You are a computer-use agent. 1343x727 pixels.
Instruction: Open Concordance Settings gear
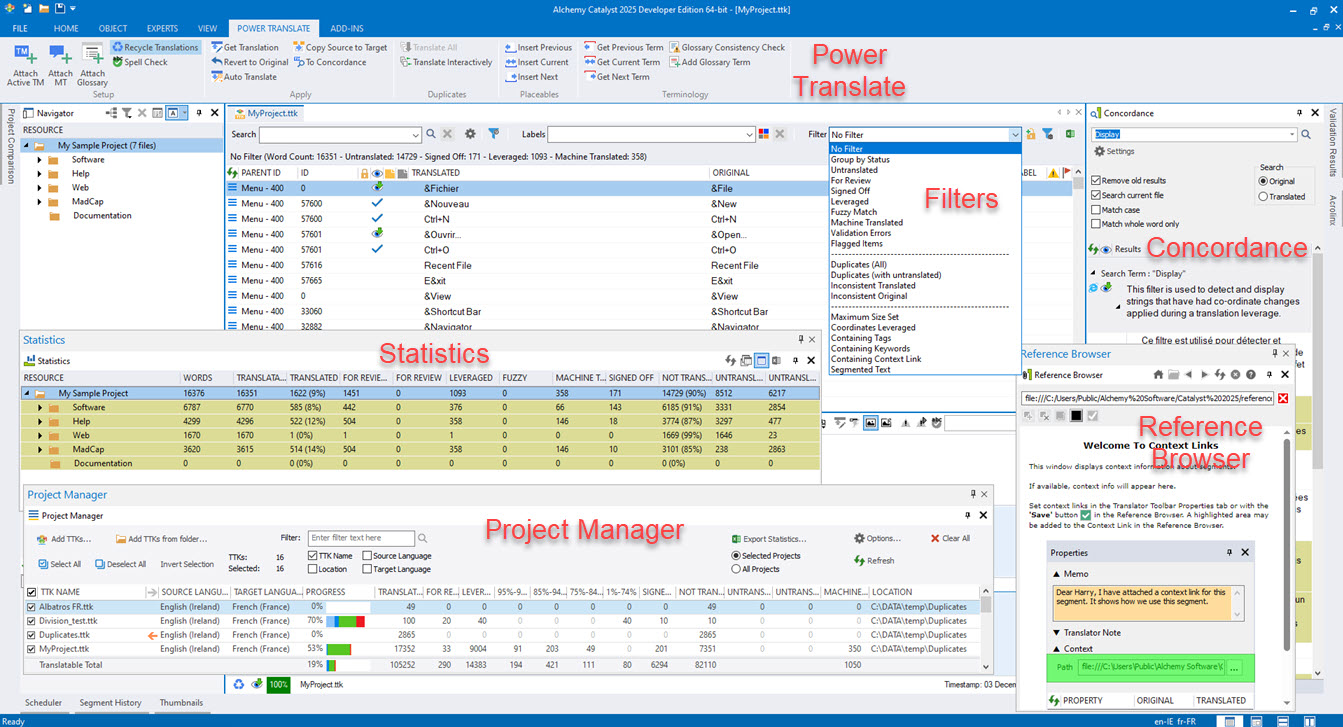1099,152
